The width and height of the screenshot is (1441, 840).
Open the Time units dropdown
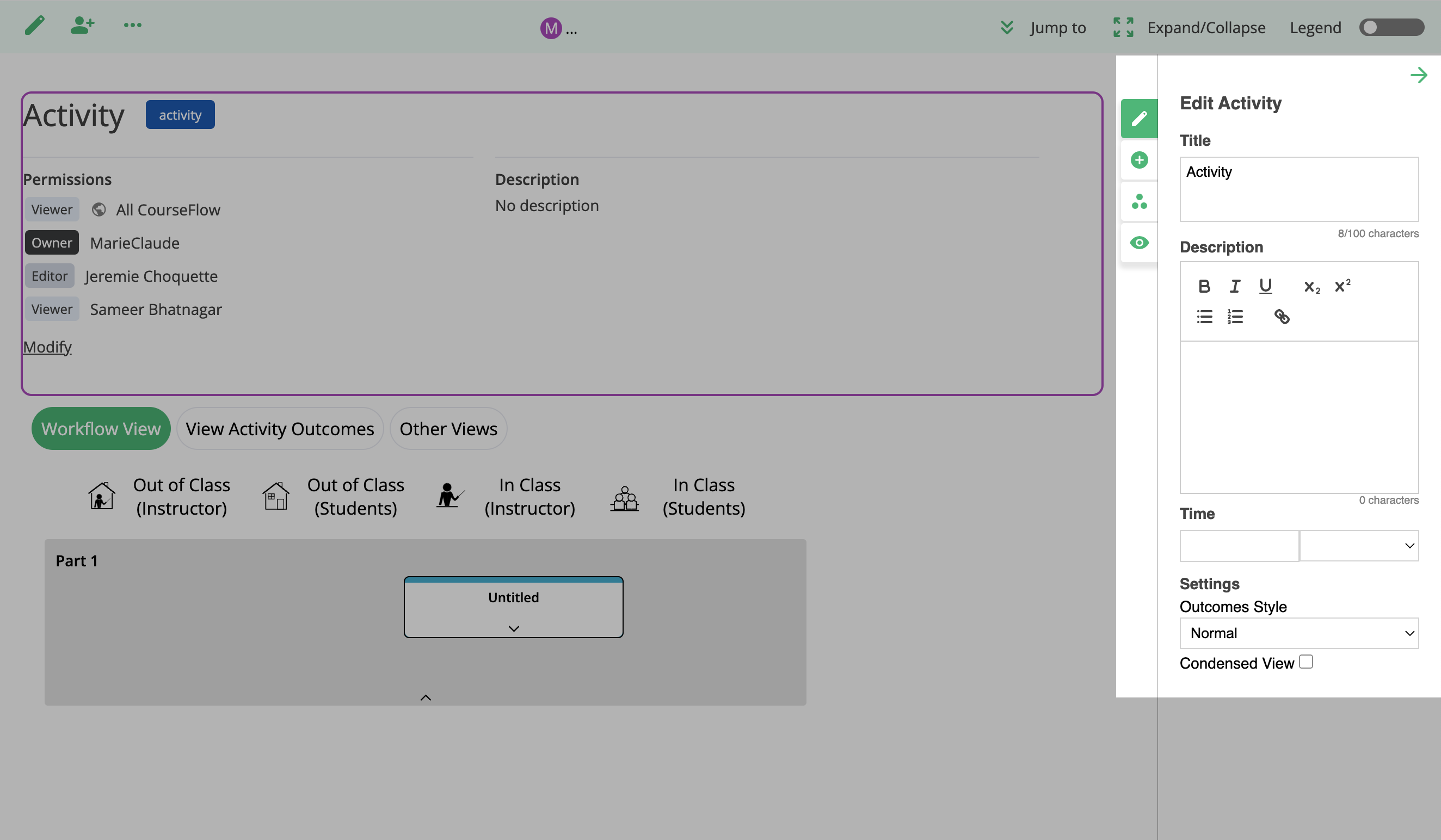click(x=1359, y=546)
